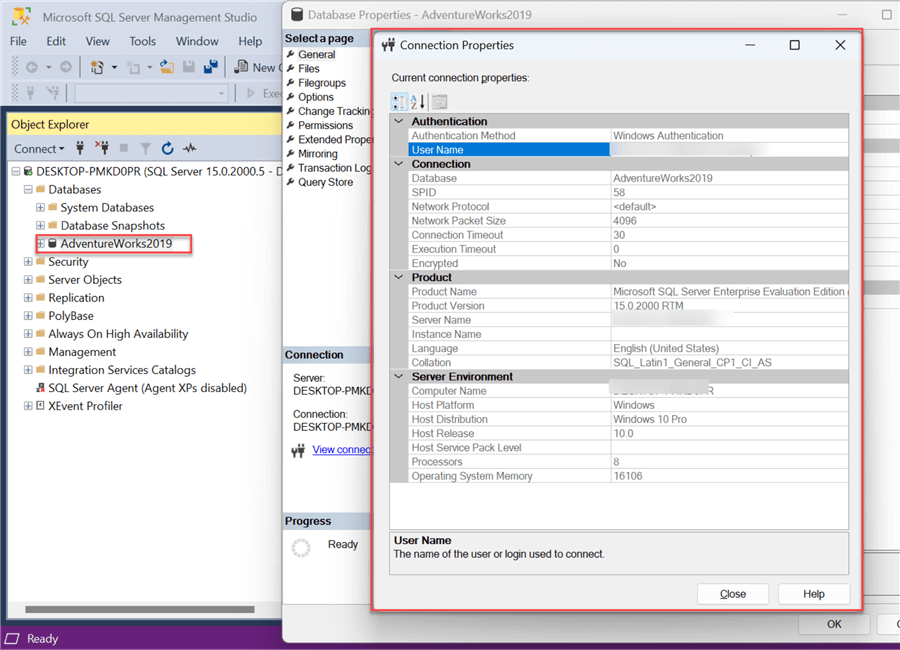900x650 pixels.
Task: Click the Property Pages icon in Connection Properties
Action: 440,102
